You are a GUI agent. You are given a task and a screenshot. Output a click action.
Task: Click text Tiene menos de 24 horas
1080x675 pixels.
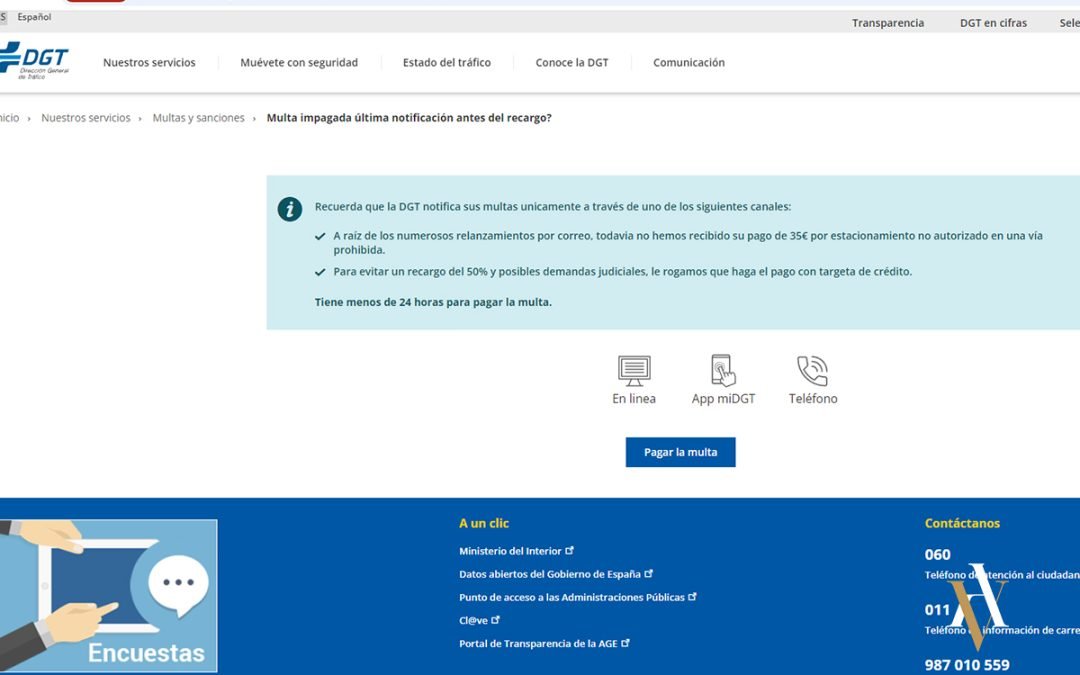point(433,302)
